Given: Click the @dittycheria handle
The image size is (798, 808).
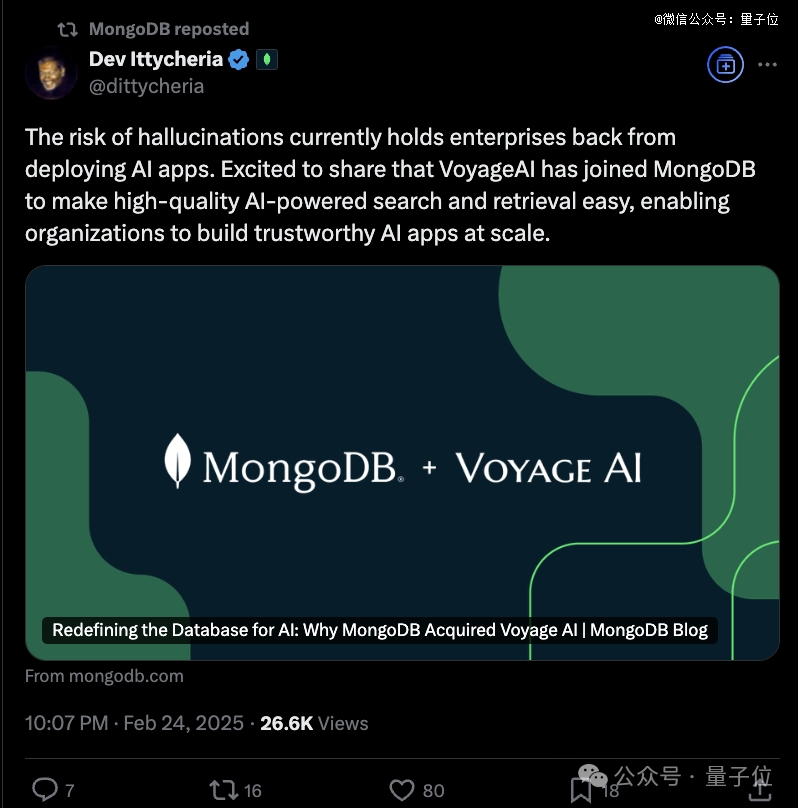Looking at the screenshot, I should (146, 86).
